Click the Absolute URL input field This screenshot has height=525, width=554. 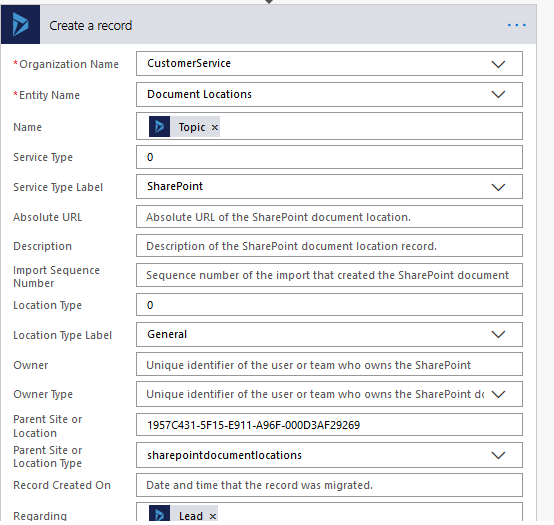tap(329, 217)
